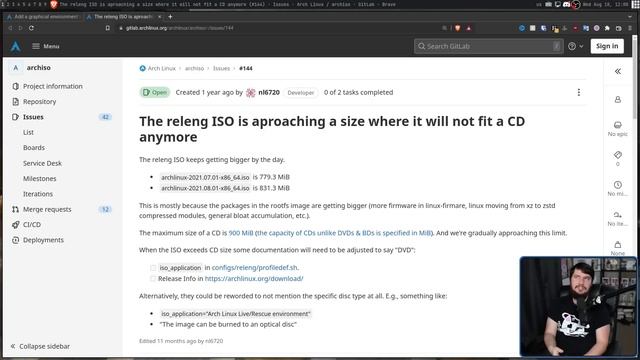
Task: Click Repository file icon
Action: (x=16, y=102)
